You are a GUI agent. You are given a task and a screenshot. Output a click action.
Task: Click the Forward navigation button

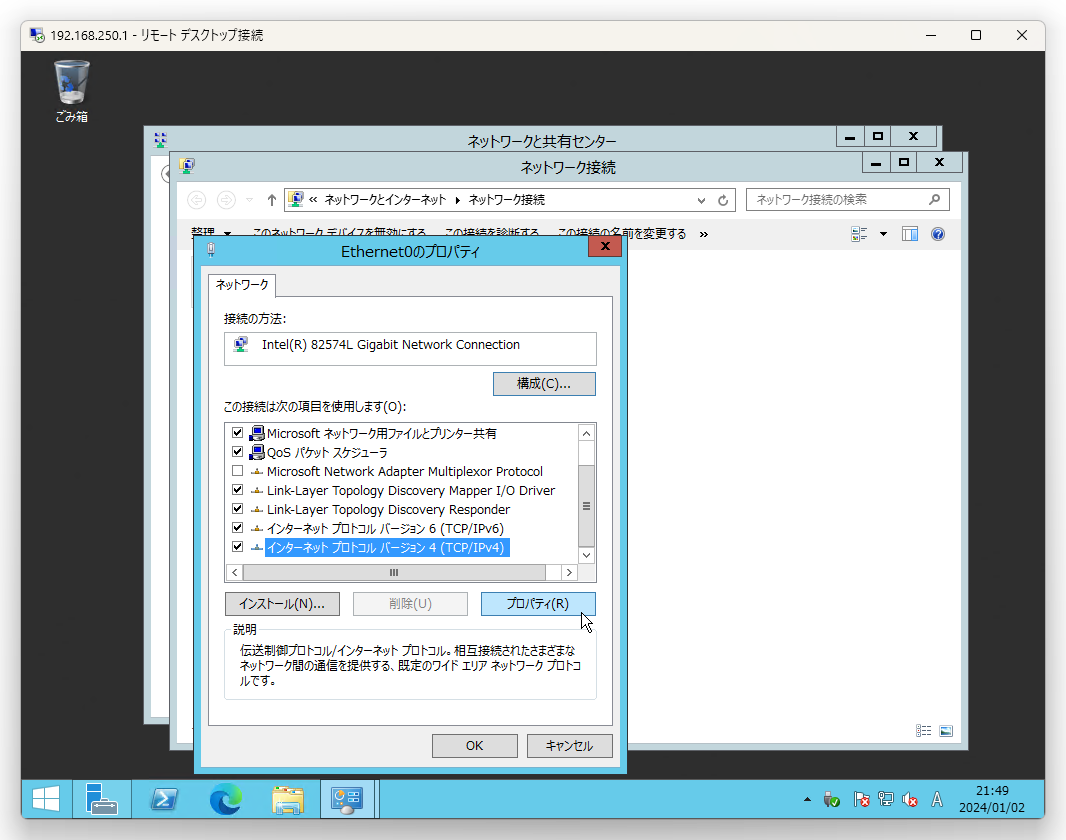click(x=226, y=200)
